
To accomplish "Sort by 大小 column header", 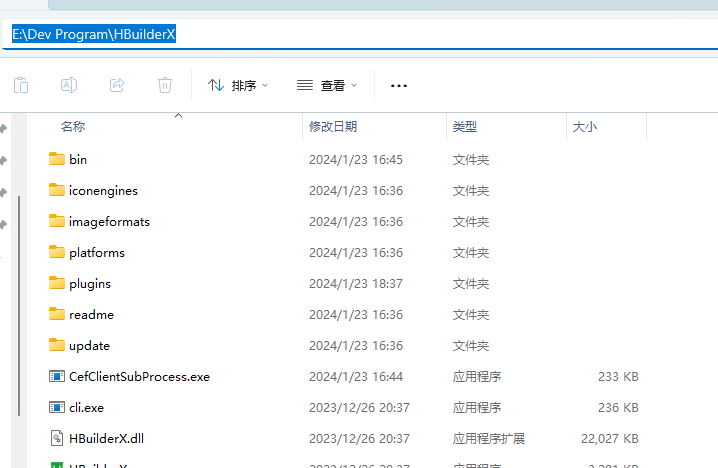I will [x=585, y=126].
